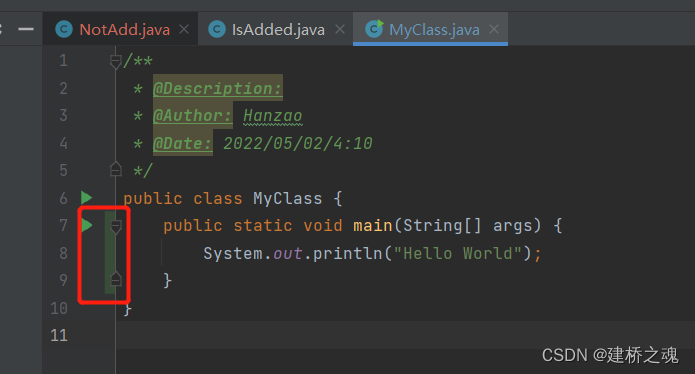Viewport: 695px width, 374px height.
Task: Click the @Description: tag in comment
Action: coord(218,88)
